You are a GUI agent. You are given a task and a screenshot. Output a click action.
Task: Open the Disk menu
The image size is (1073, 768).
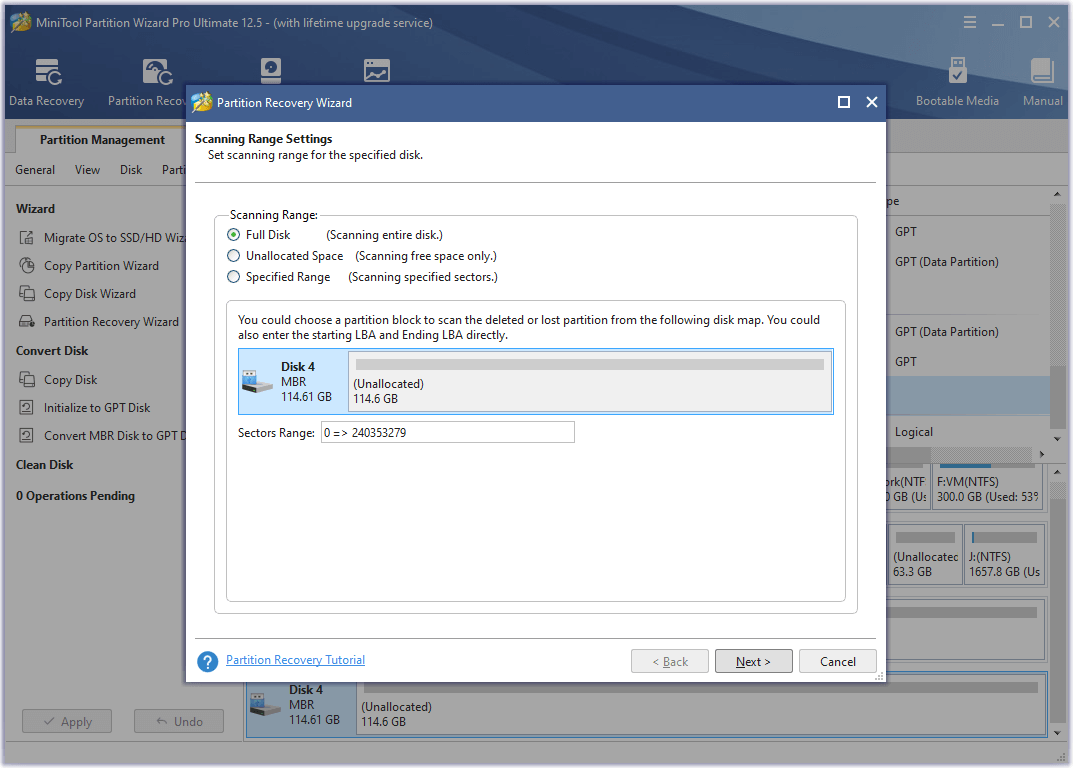tap(131, 170)
